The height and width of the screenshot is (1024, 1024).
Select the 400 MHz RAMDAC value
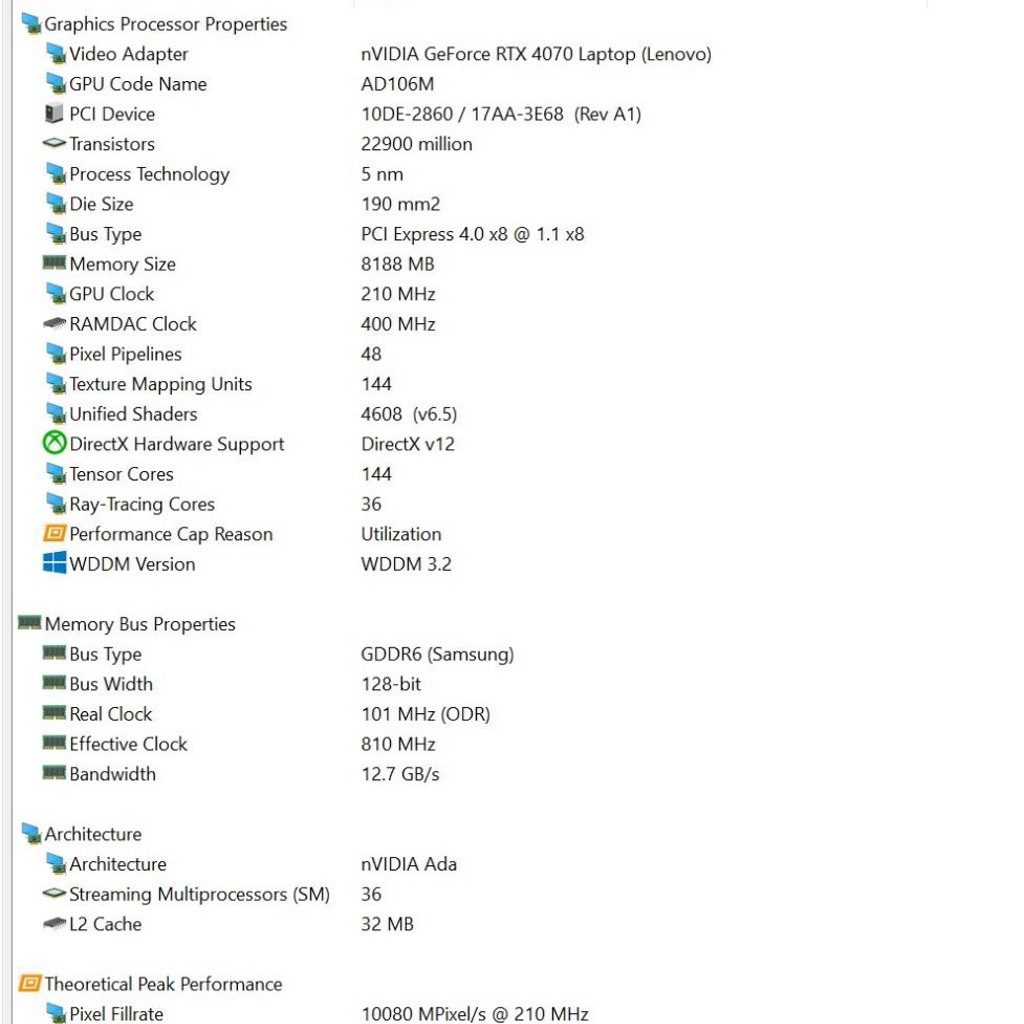[x=398, y=325]
